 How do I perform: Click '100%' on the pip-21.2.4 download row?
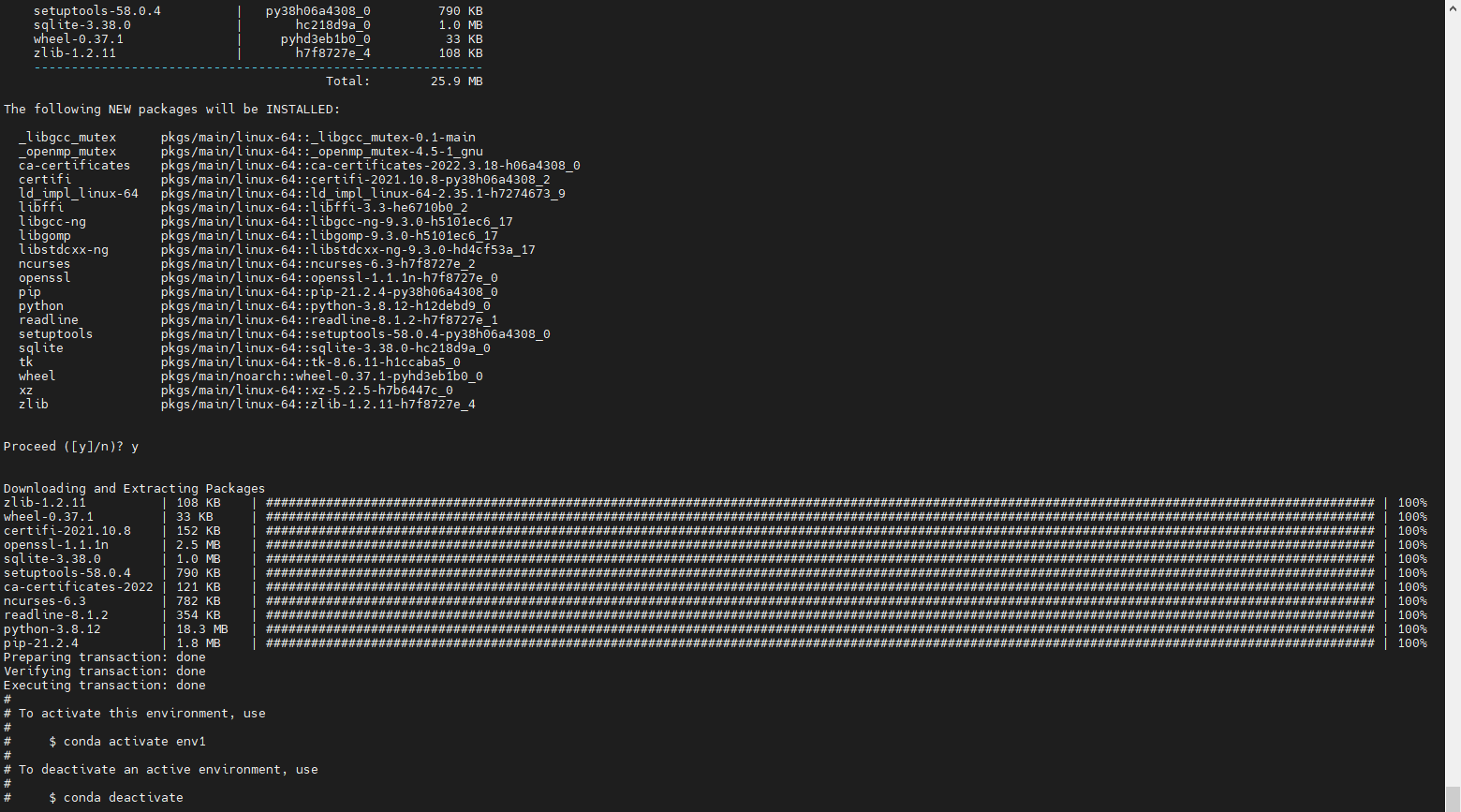(x=1412, y=643)
